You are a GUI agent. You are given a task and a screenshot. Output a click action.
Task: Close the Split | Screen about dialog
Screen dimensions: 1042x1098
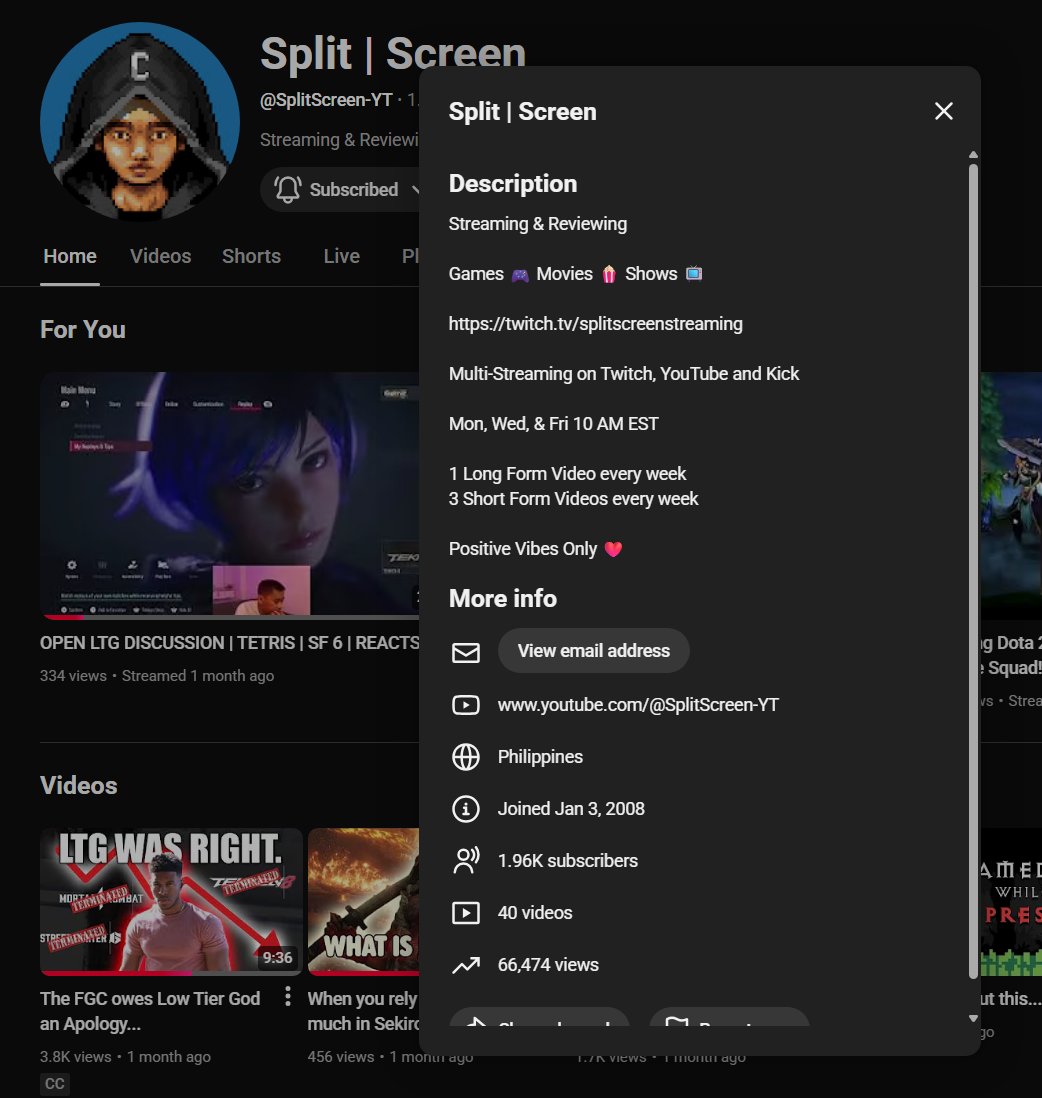tap(943, 111)
